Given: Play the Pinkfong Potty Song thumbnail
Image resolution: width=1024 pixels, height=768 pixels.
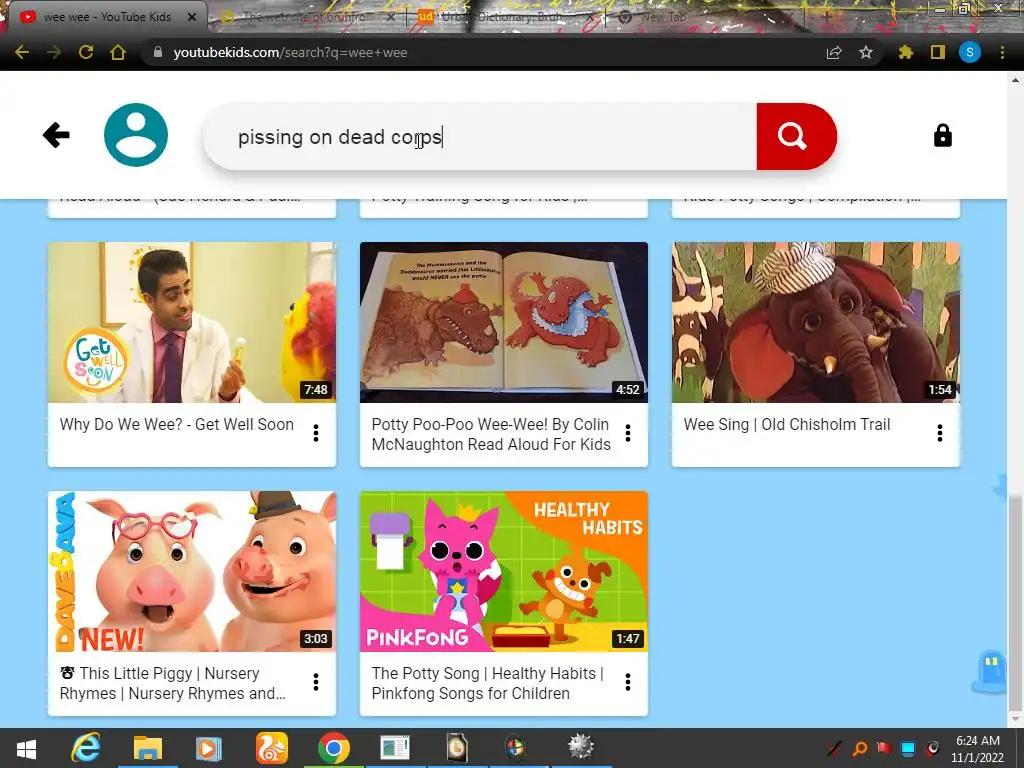Looking at the screenshot, I should point(504,571).
